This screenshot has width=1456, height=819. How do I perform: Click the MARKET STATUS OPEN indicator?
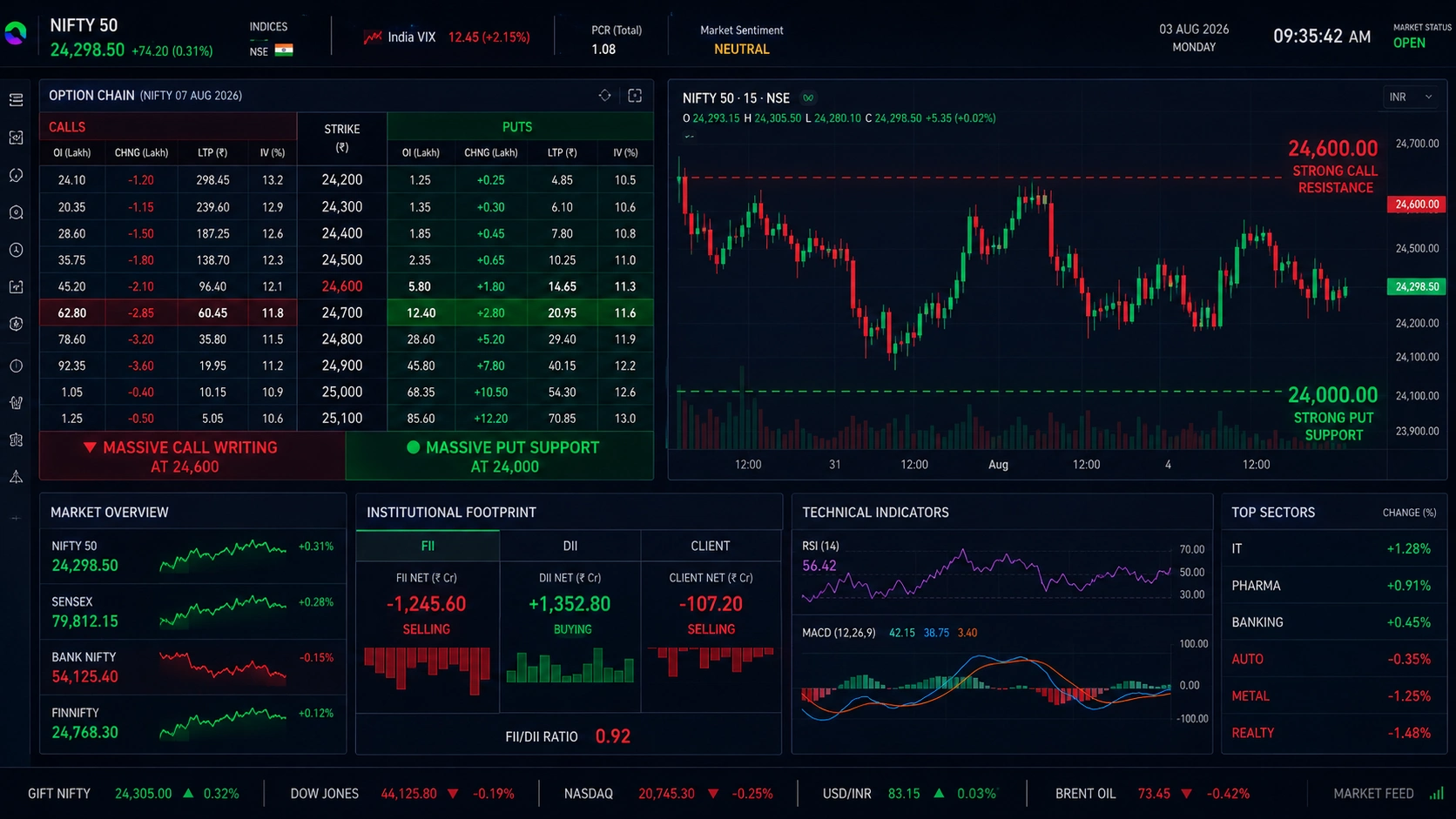[1422, 37]
